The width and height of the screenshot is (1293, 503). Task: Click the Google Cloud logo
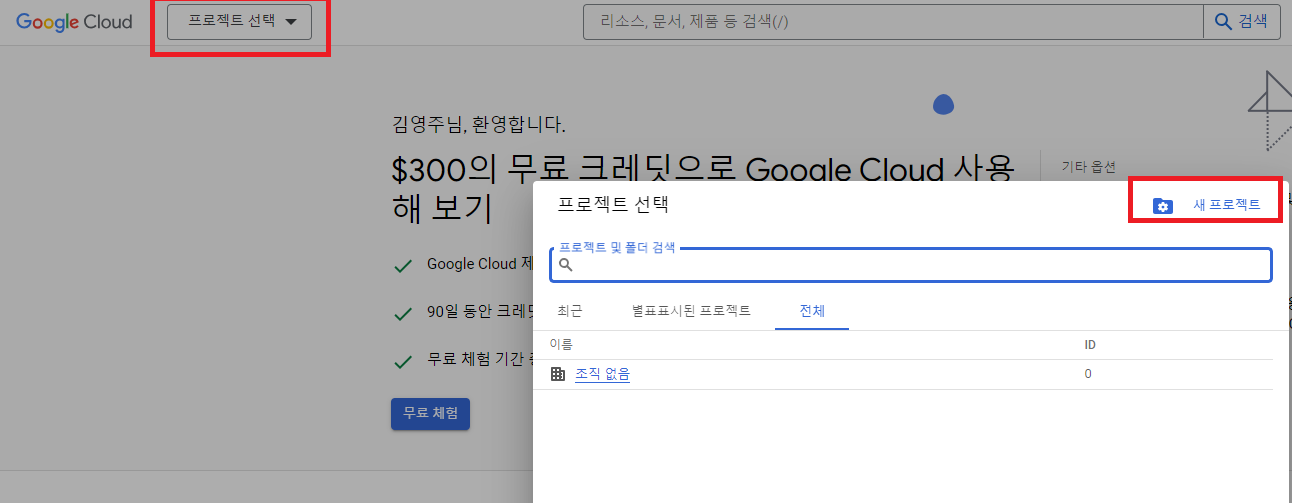click(74, 22)
